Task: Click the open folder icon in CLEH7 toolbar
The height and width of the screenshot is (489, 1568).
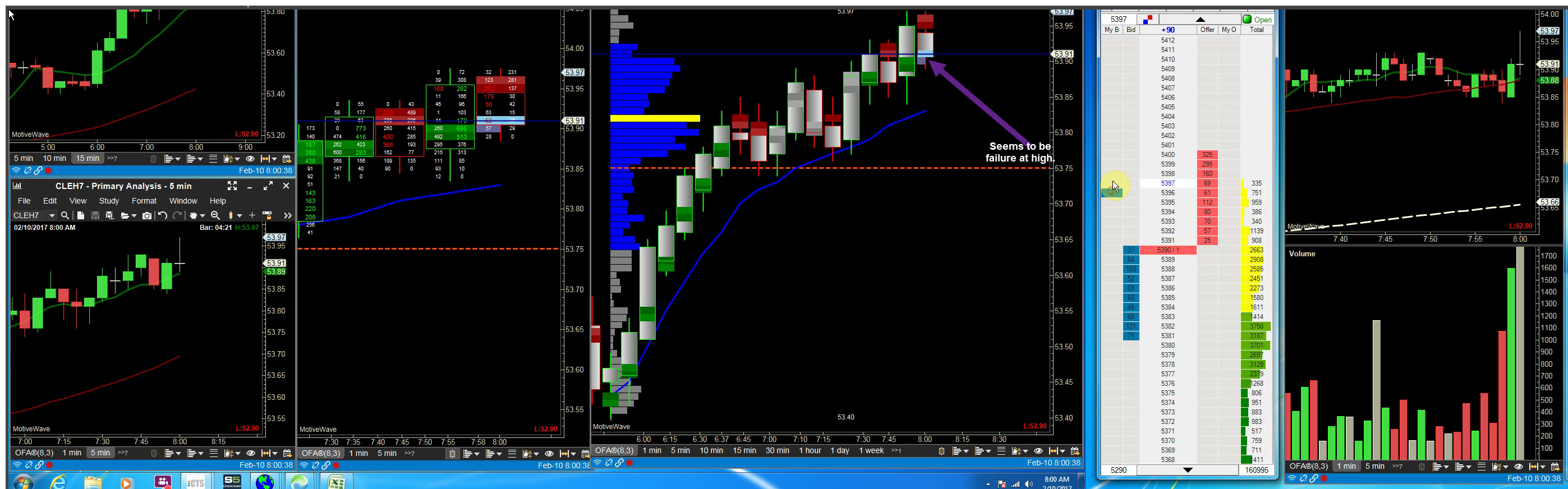Action: coord(125,215)
